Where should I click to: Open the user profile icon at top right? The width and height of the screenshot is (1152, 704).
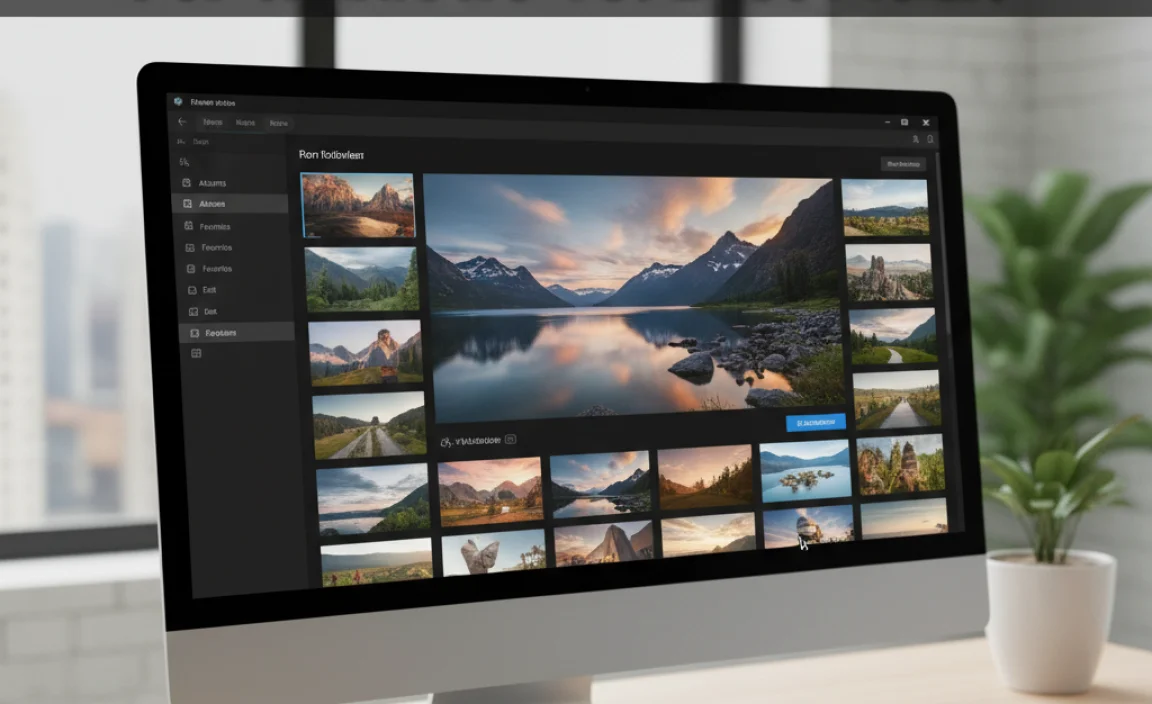[914, 139]
